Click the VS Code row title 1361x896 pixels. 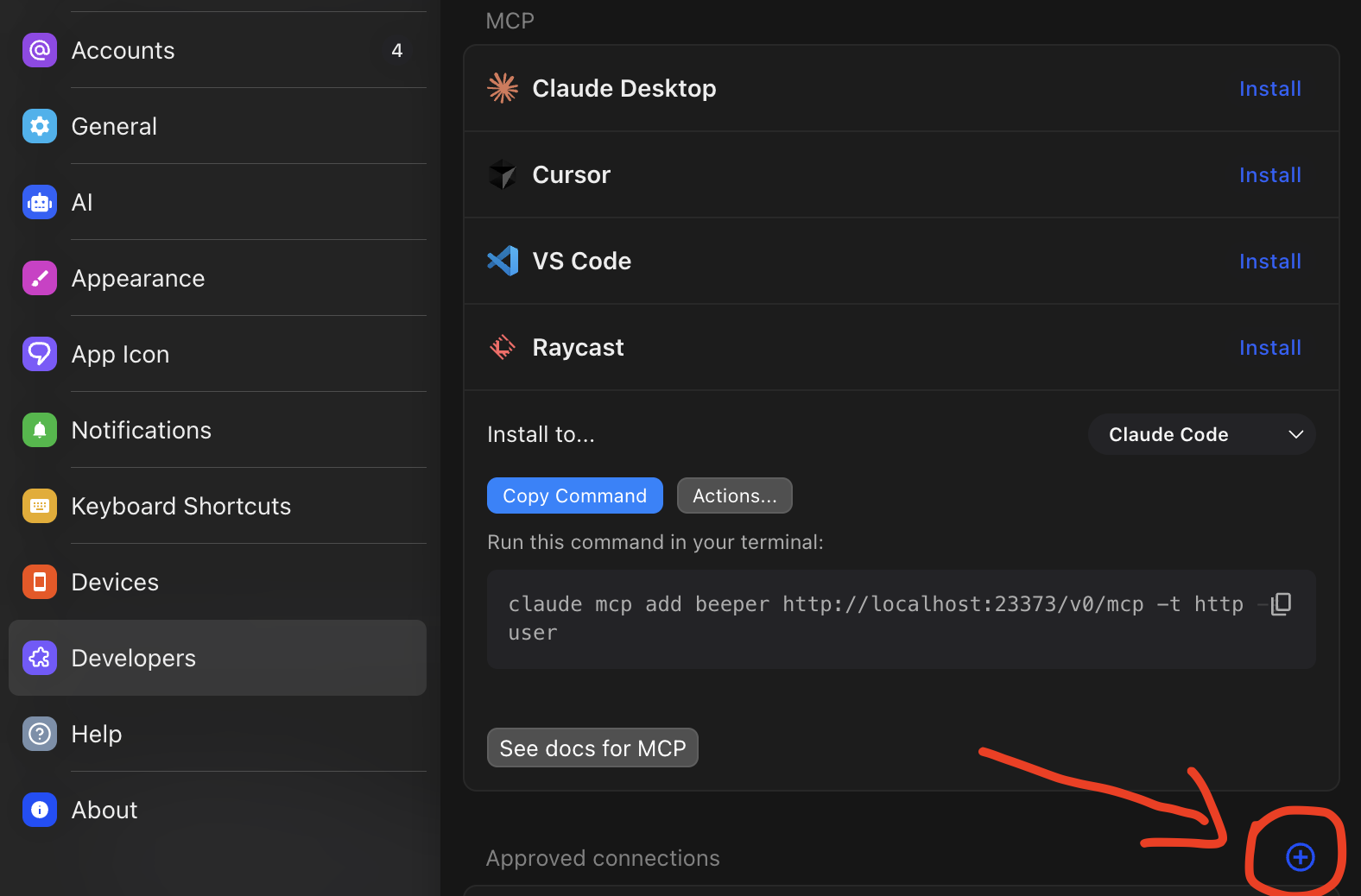point(582,261)
